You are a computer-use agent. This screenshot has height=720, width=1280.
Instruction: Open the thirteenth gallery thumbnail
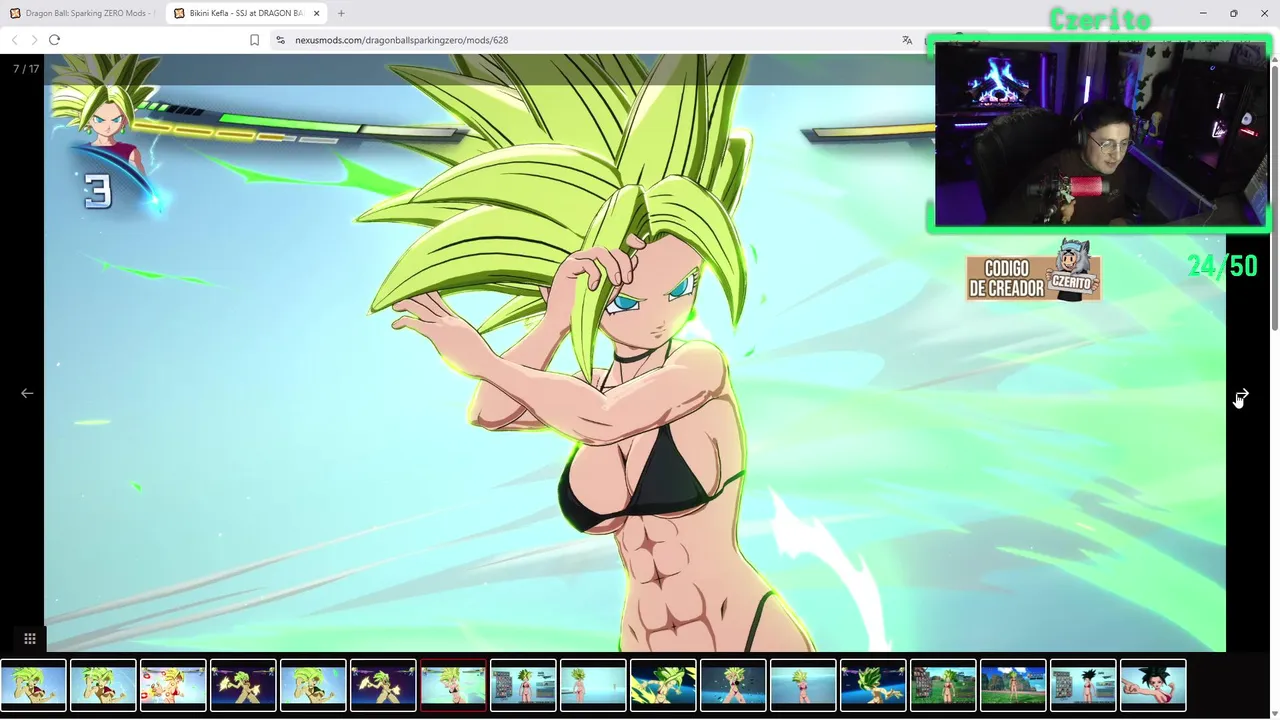tap(873, 685)
